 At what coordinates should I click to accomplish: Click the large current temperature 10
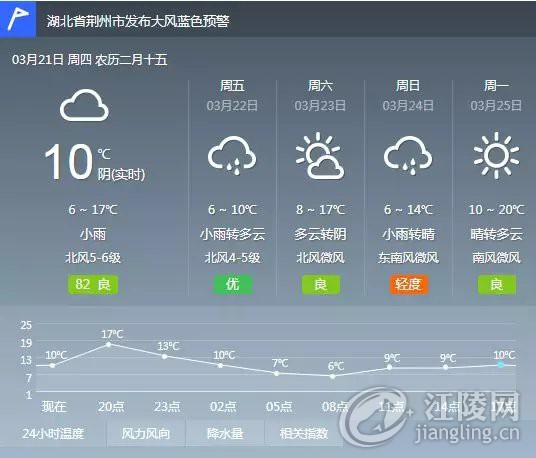[69, 162]
